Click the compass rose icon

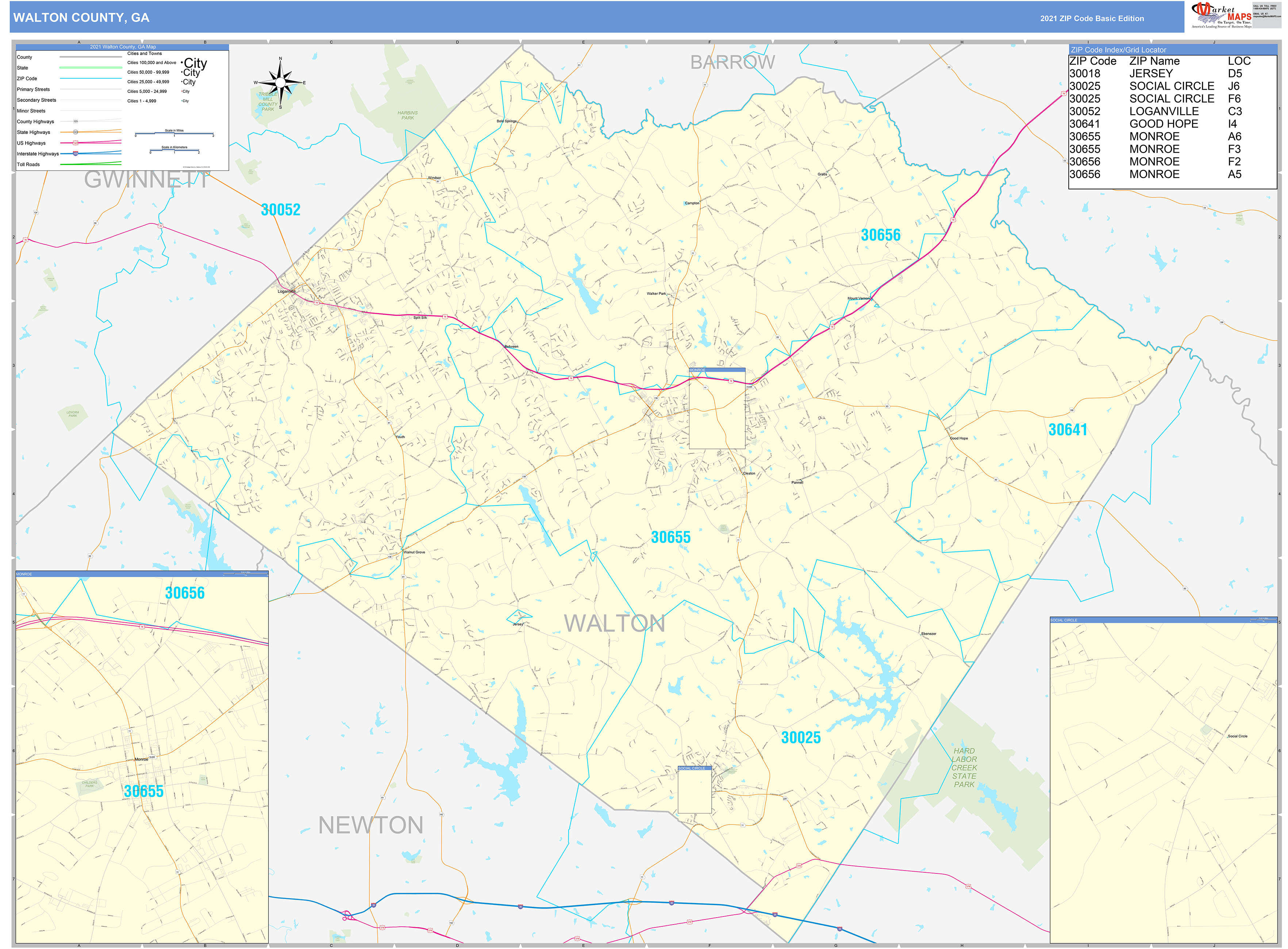(280, 83)
